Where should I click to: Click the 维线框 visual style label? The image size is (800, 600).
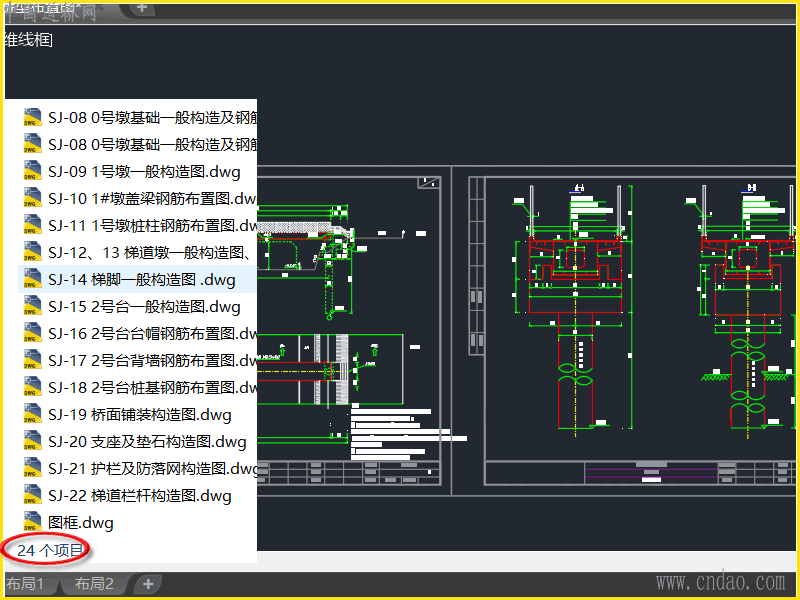(29, 40)
